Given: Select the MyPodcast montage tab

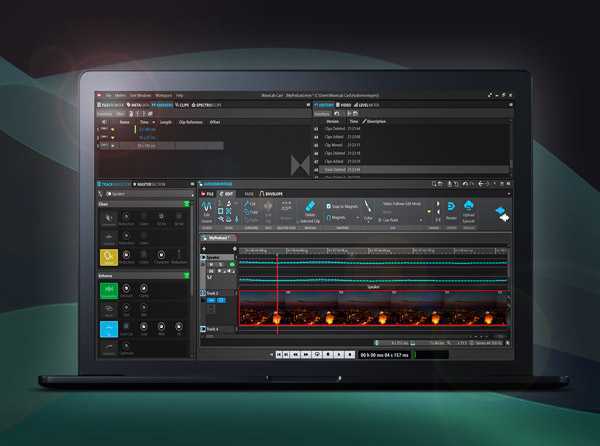Looking at the screenshot, I should point(218,238).
